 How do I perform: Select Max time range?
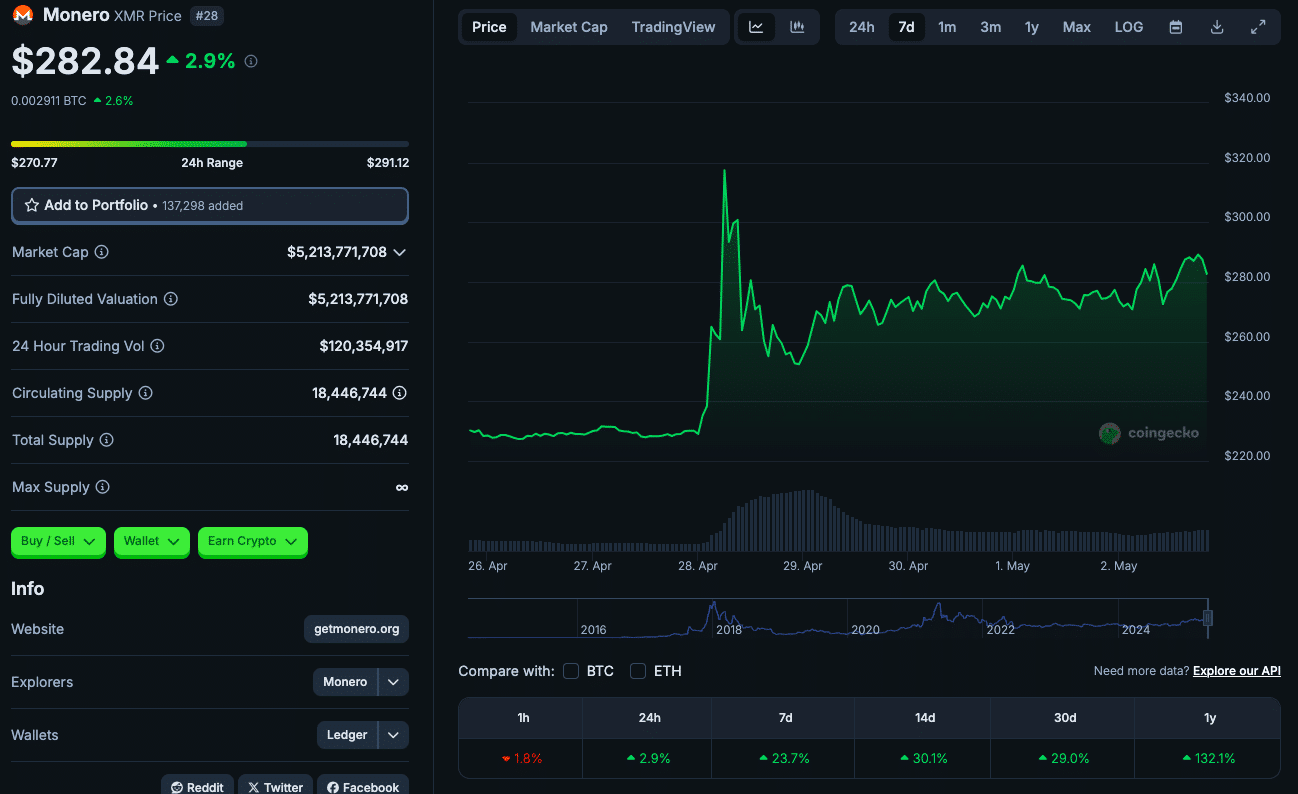pyautogui.click(x=1077, y=27)
